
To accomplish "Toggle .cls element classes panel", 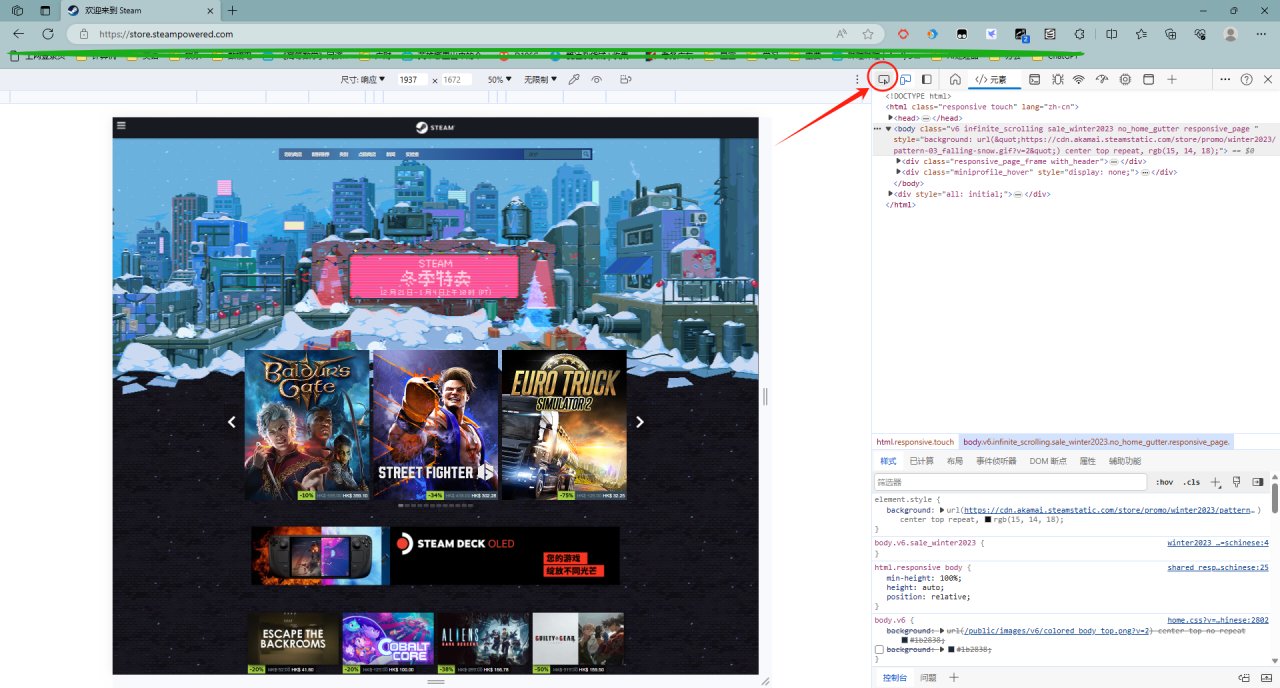I will click(x=1191, y=482).
